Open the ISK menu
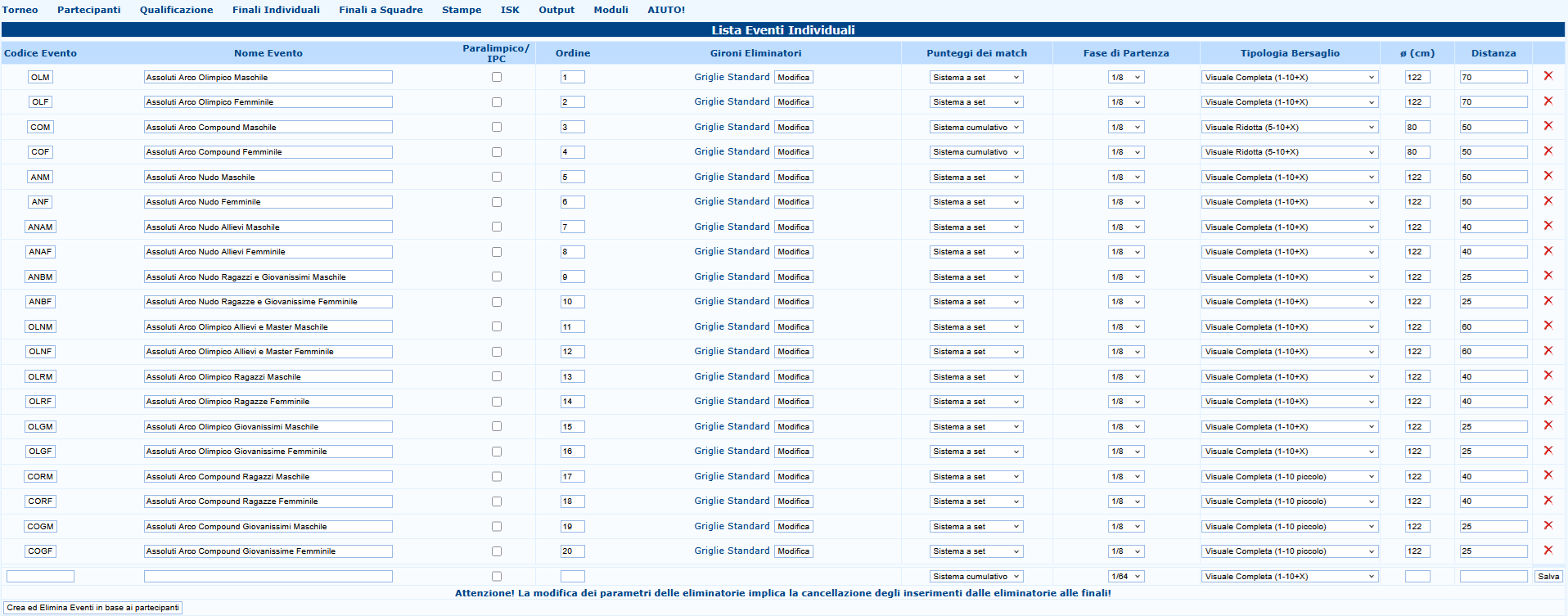Viewport: 1568px width, 616px height. coord(510,10)
